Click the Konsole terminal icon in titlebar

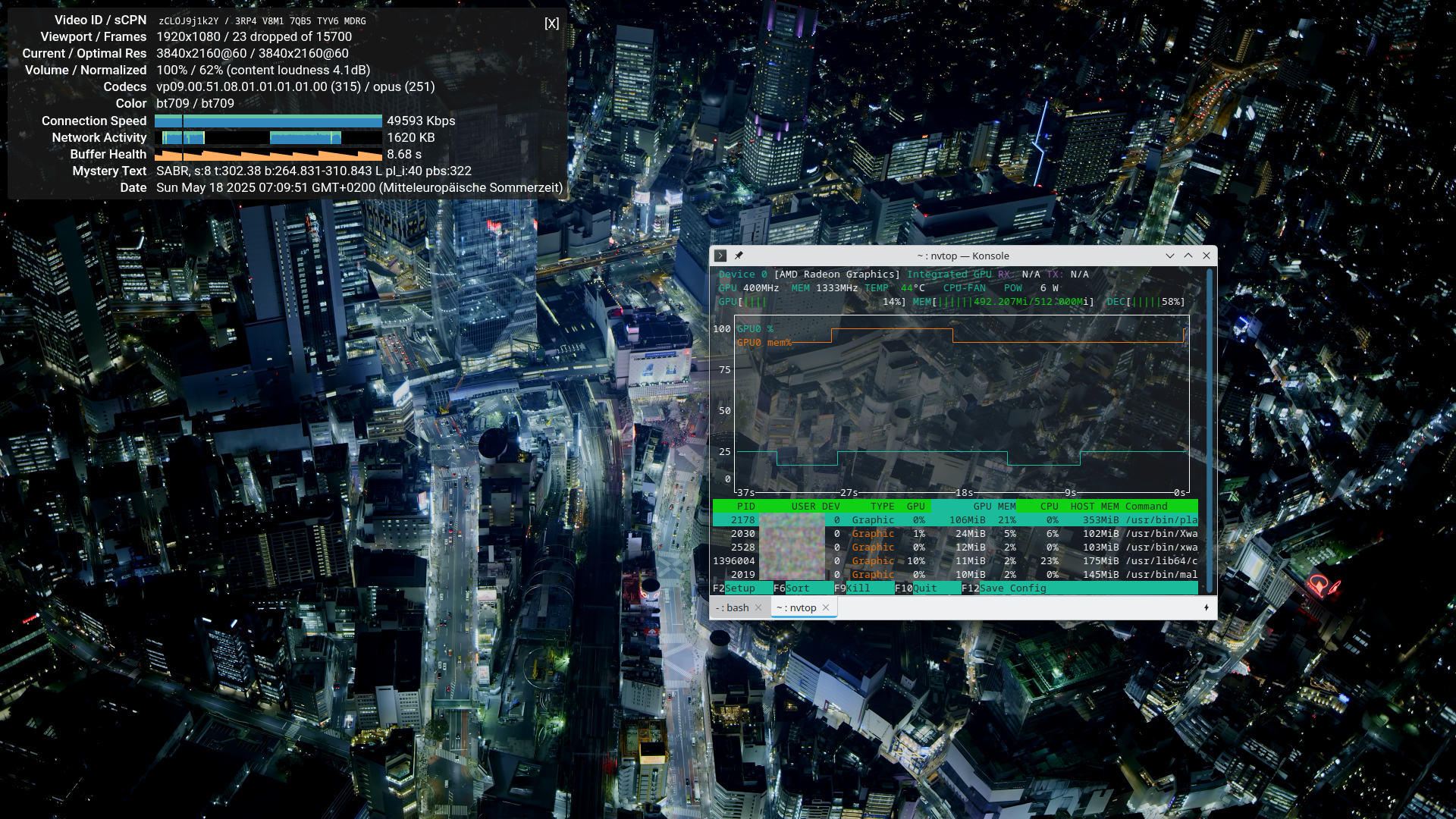pyautogui.click(x=720, y=256)
